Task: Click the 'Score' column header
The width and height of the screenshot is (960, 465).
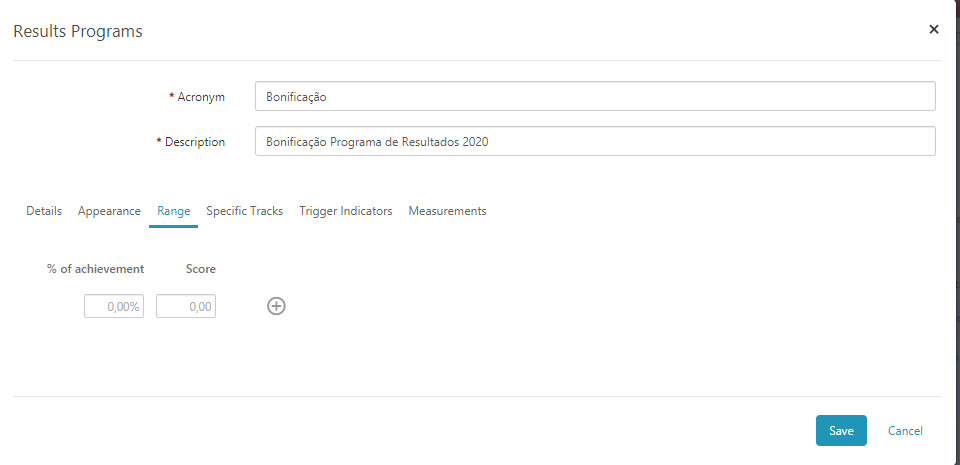Action: coord(201,269)
